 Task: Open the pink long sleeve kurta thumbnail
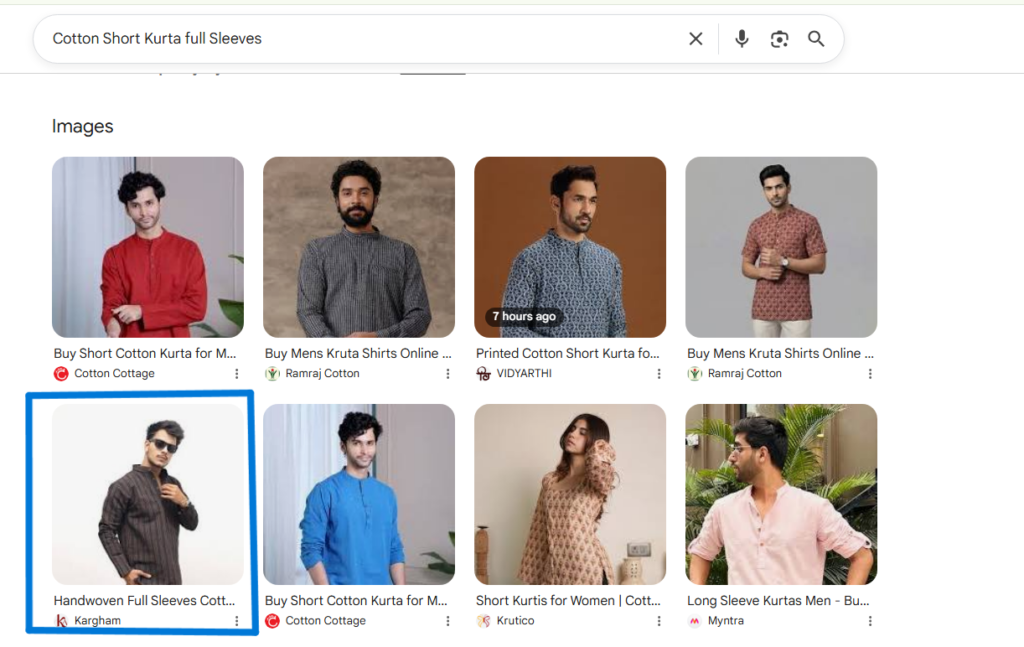coord(781,494)
